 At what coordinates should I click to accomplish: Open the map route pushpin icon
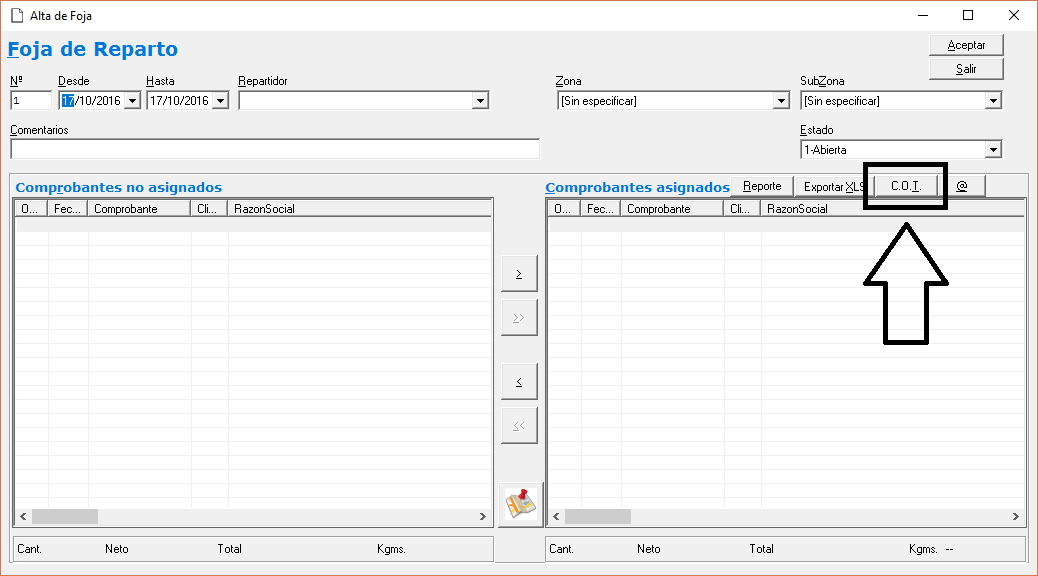(519, 504)
